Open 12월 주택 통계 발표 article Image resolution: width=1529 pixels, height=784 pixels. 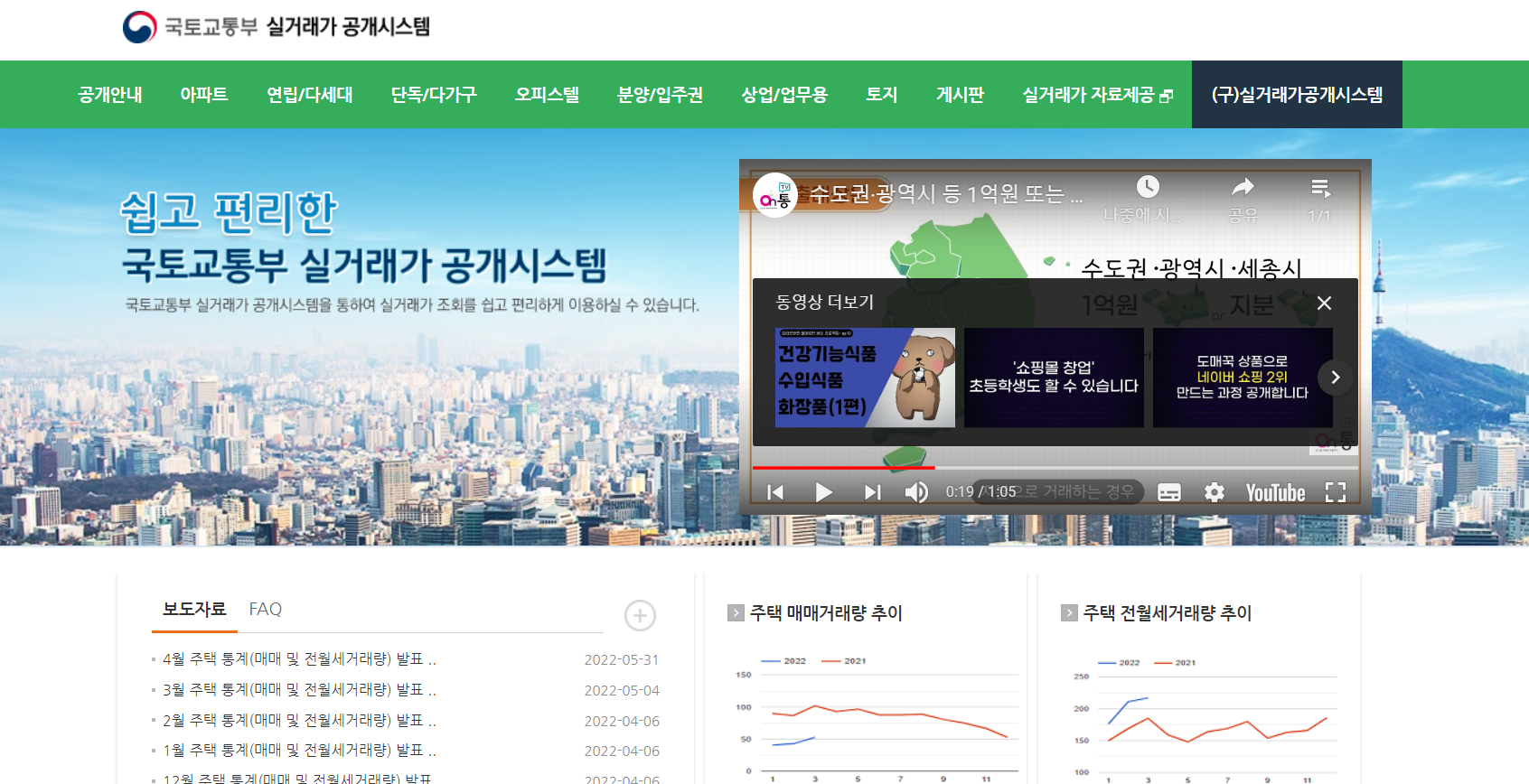click(296, 779)
